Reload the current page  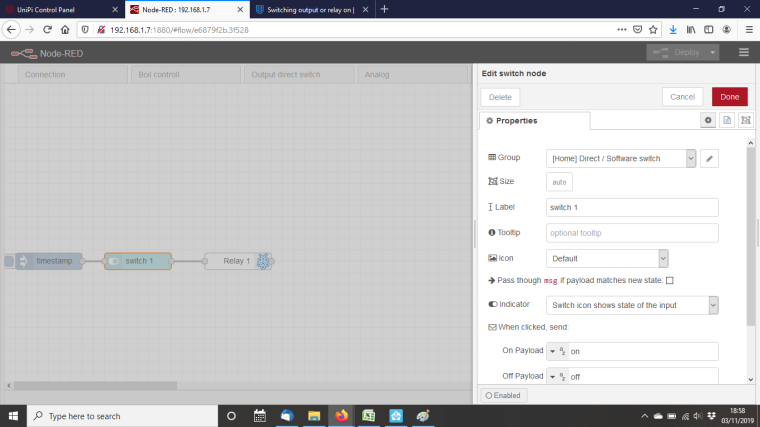point(47,30)
